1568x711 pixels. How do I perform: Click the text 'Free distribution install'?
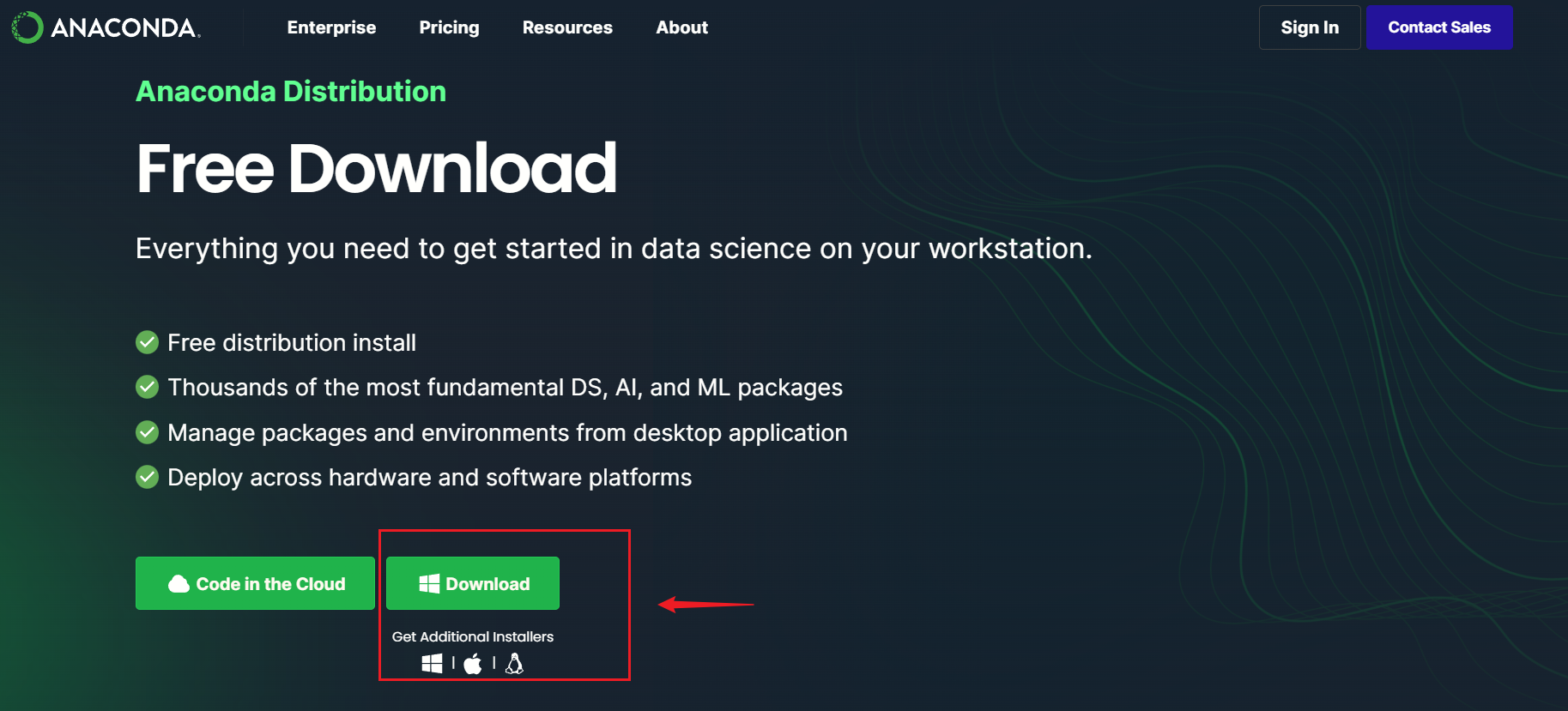pos(292,343)
